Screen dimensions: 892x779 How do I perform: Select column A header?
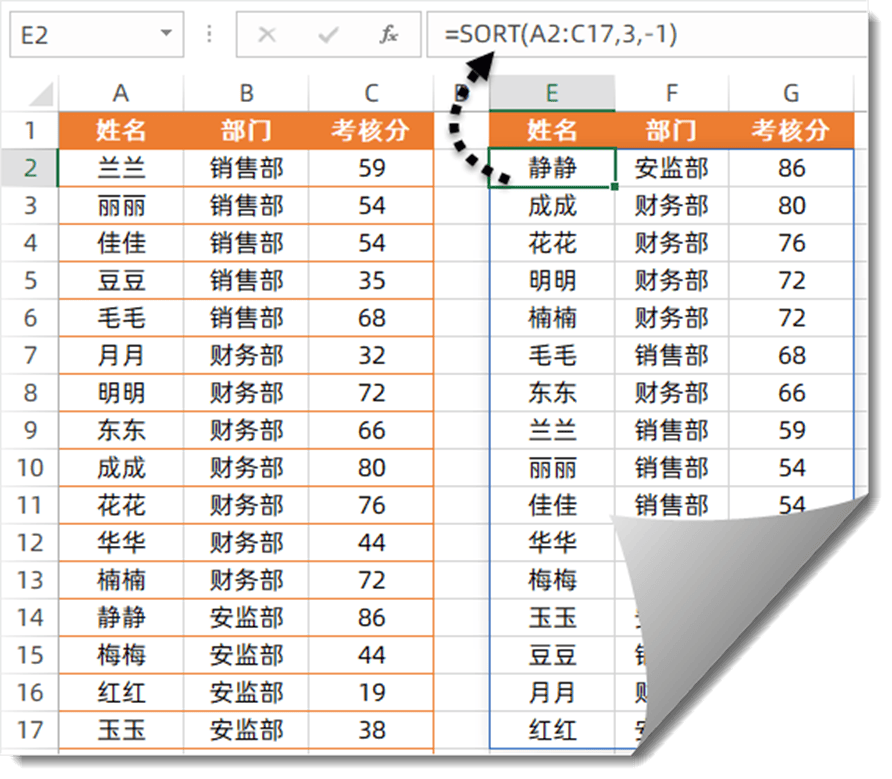(121, 93)
